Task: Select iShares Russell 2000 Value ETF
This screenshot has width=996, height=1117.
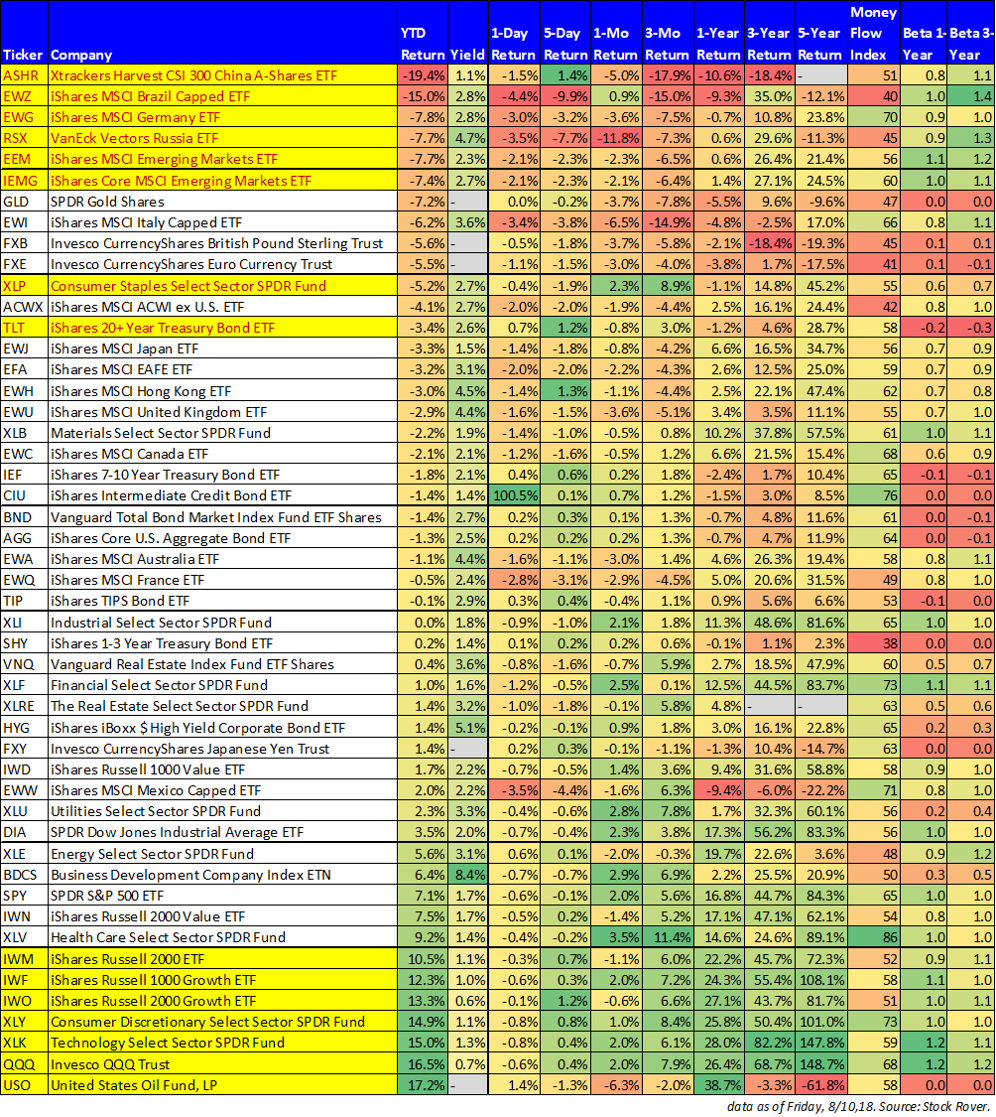Action: [x=147, y=917]
